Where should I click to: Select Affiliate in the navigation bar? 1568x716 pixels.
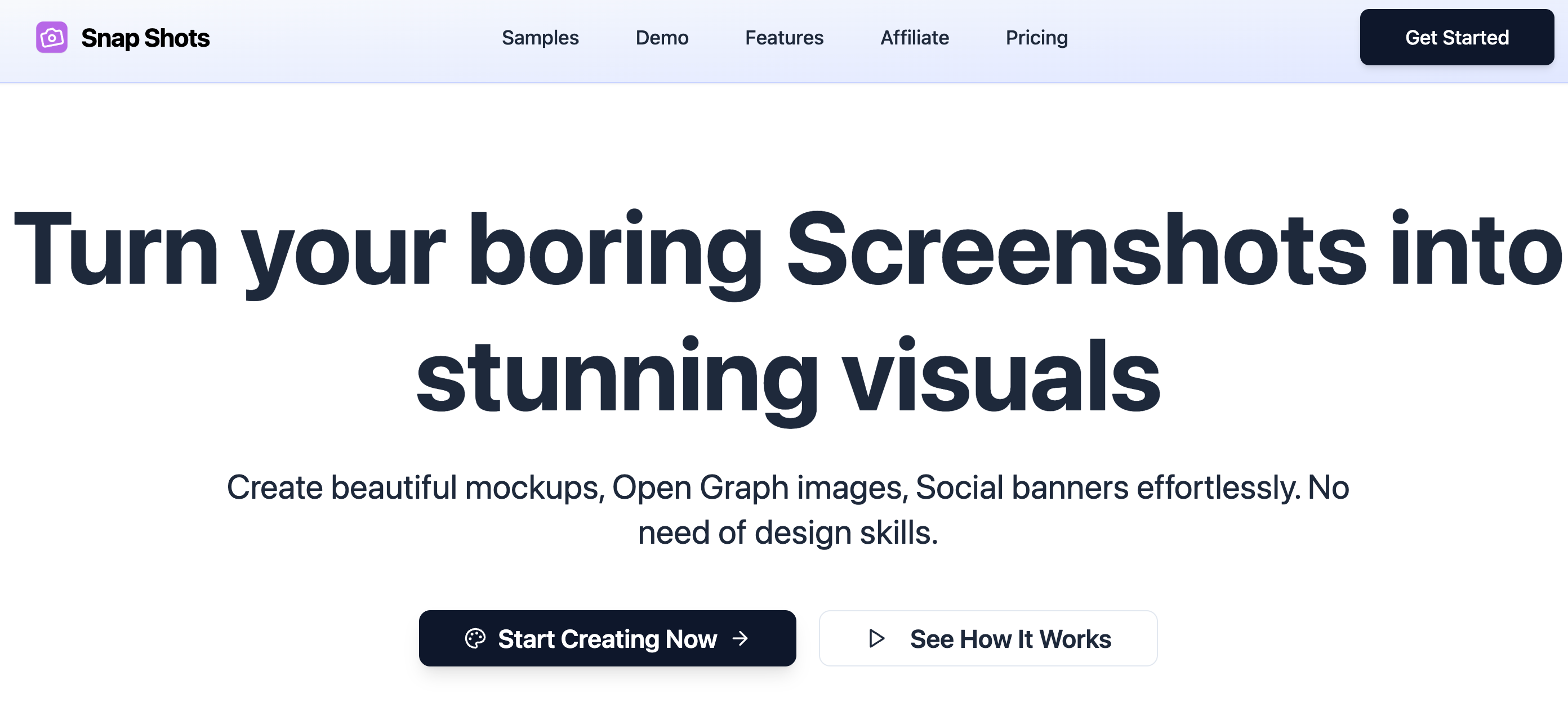point(914,38)
